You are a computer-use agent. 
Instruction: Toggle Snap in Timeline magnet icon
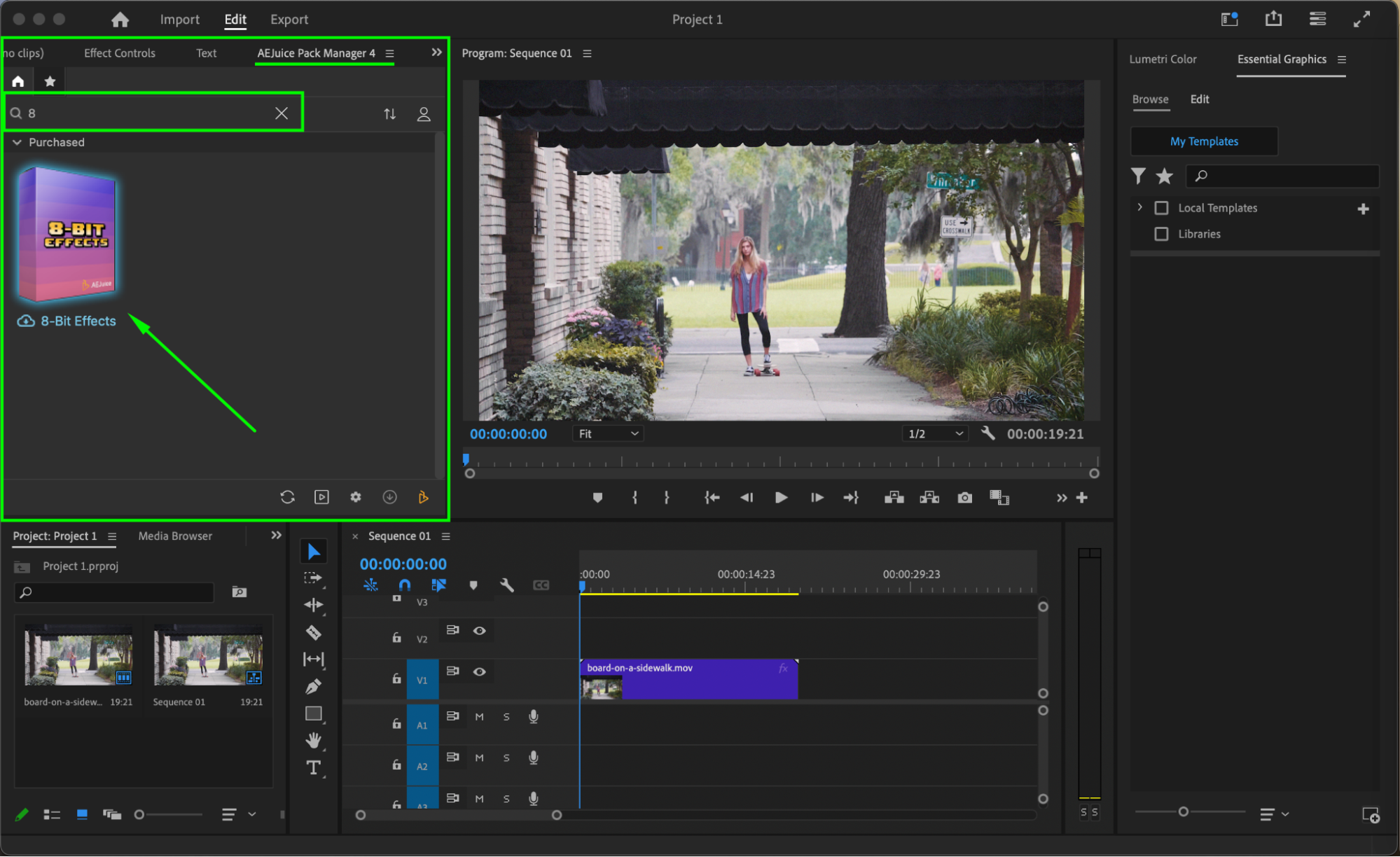pos(405,585)
